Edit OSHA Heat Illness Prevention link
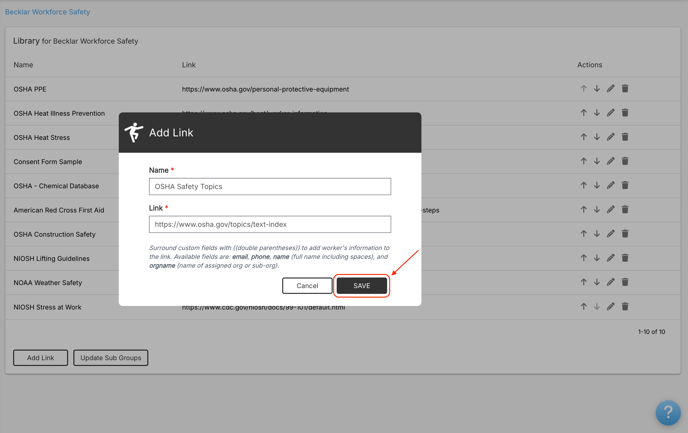 (611, 113)
